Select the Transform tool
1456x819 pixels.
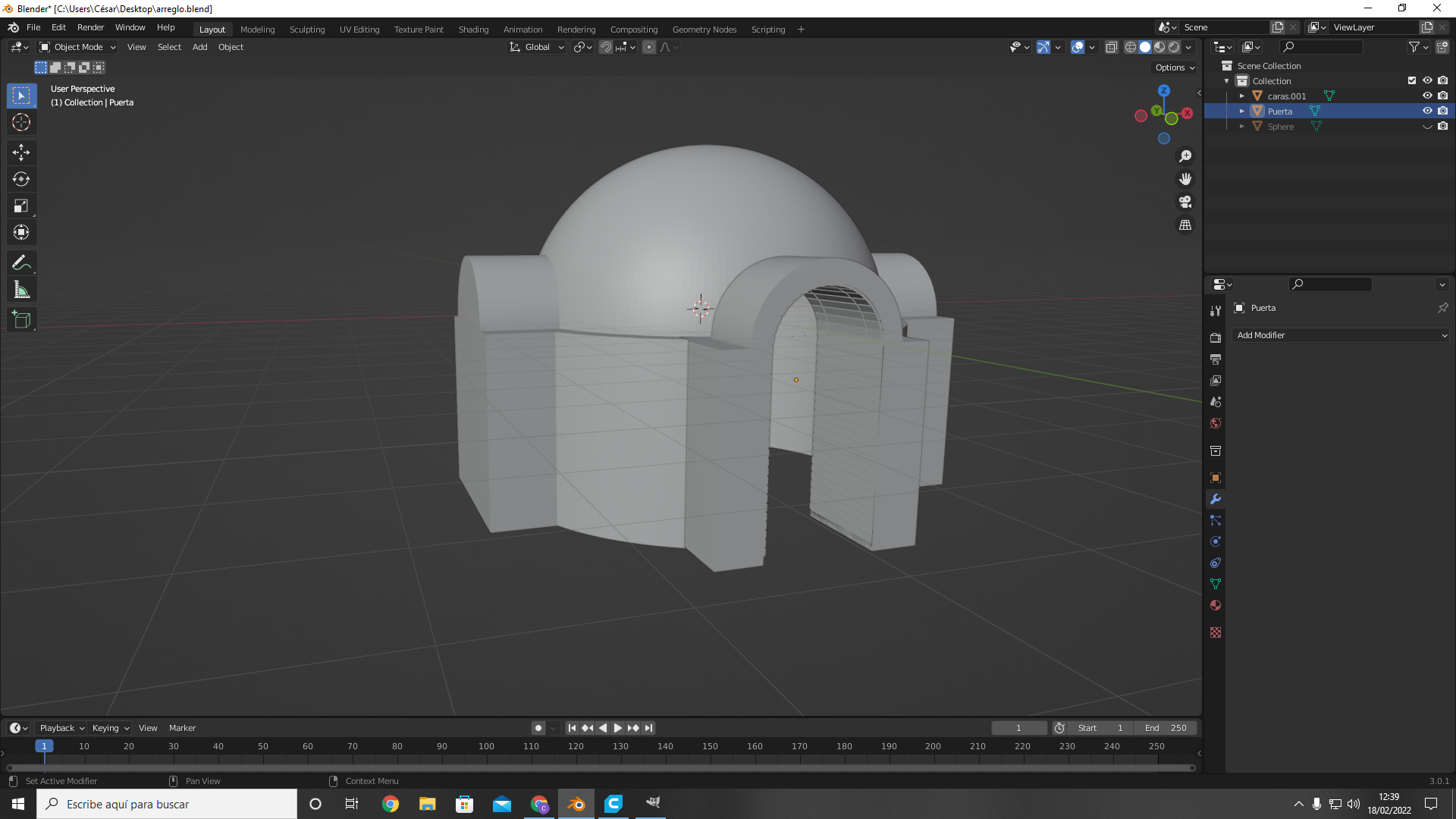pos(21,232)
